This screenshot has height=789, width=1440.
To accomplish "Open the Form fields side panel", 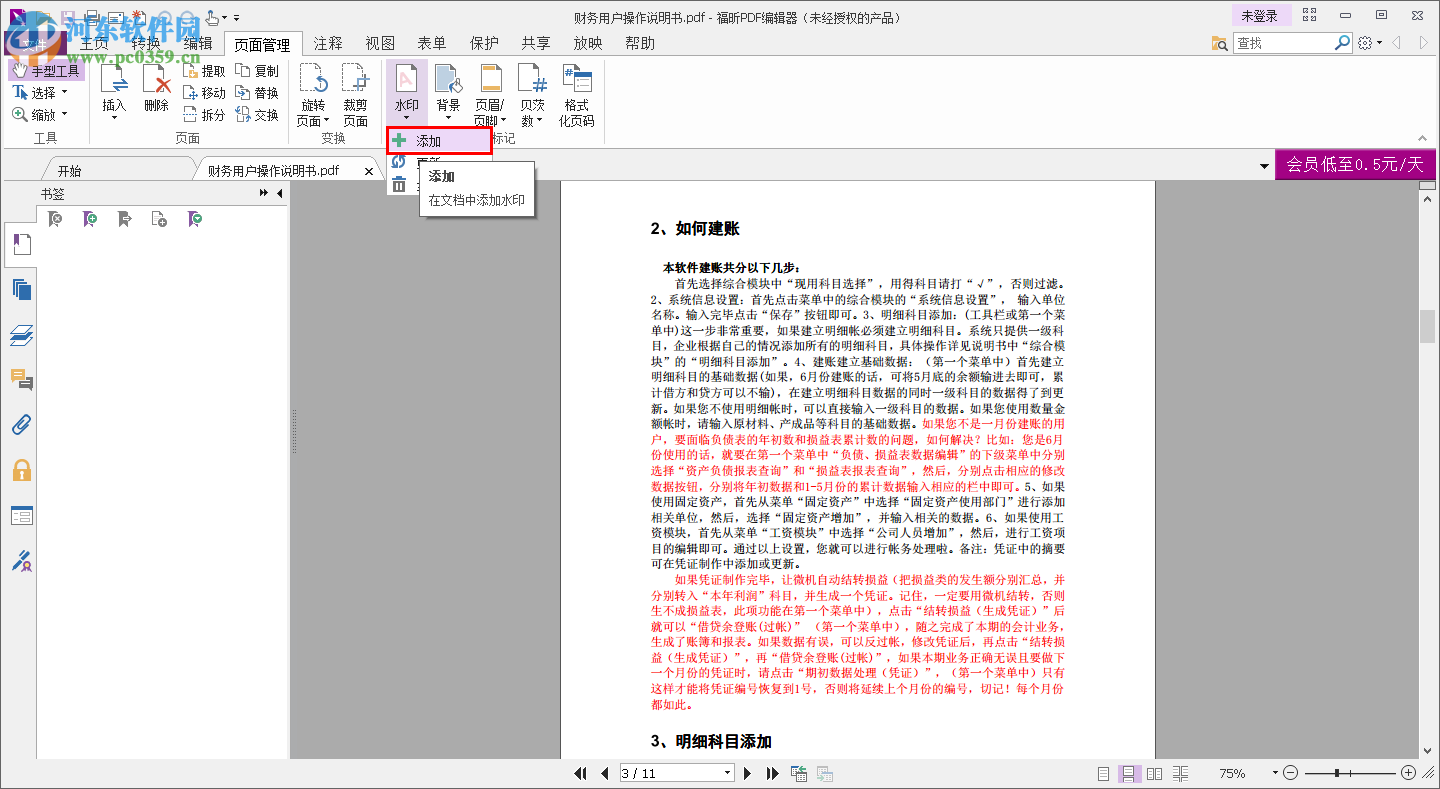I will 21,516.
